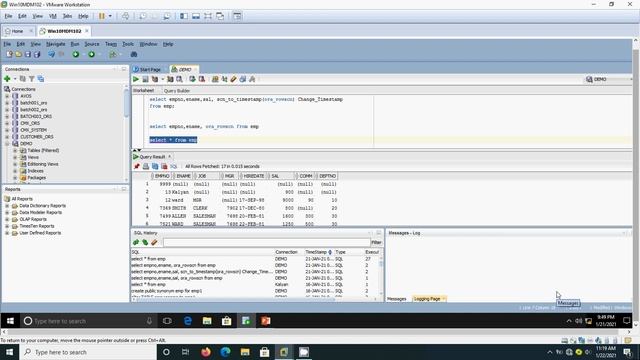Click the filter funnel icon in the Connections panel
This screenshot has width=640, height=360.
click(31, 79)
